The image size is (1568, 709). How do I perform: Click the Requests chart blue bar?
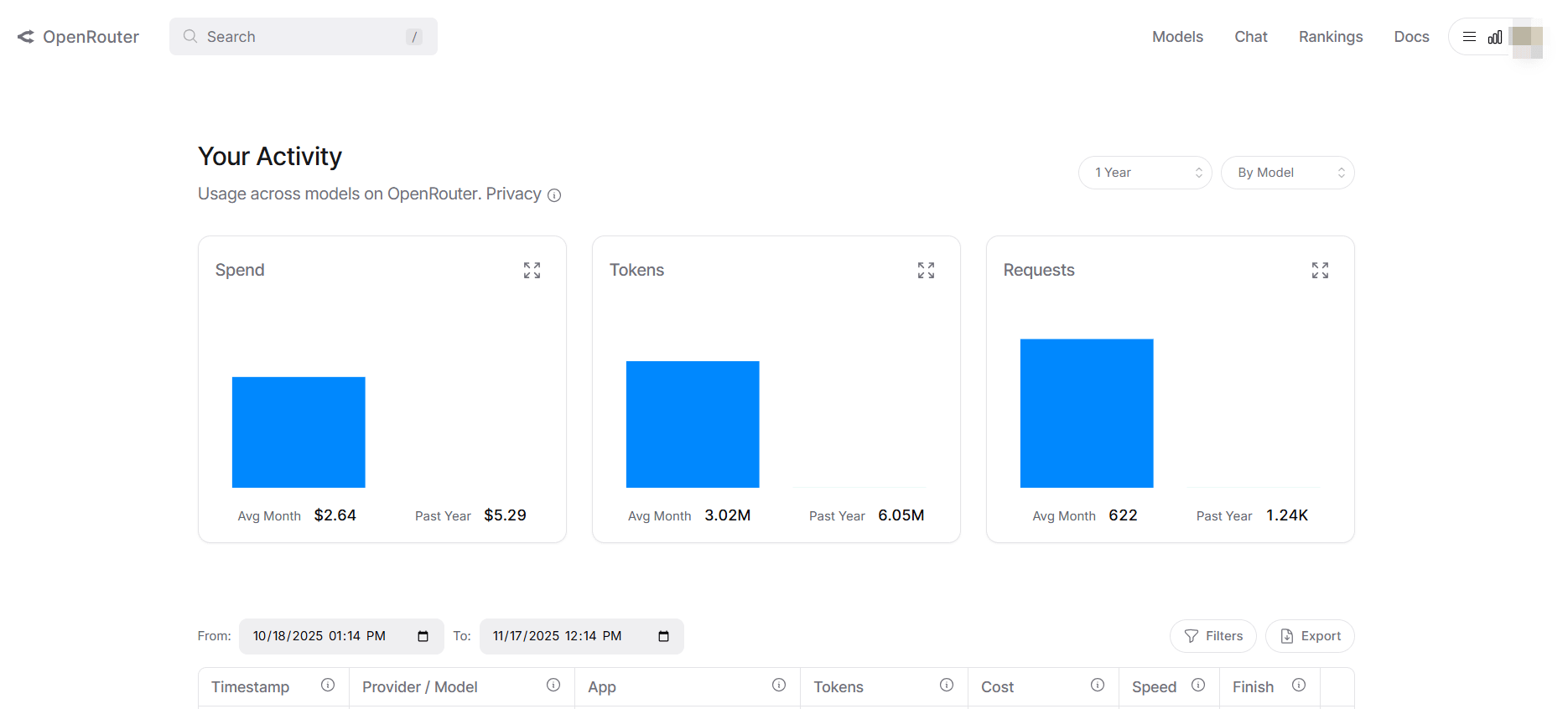coord(1087,413)
